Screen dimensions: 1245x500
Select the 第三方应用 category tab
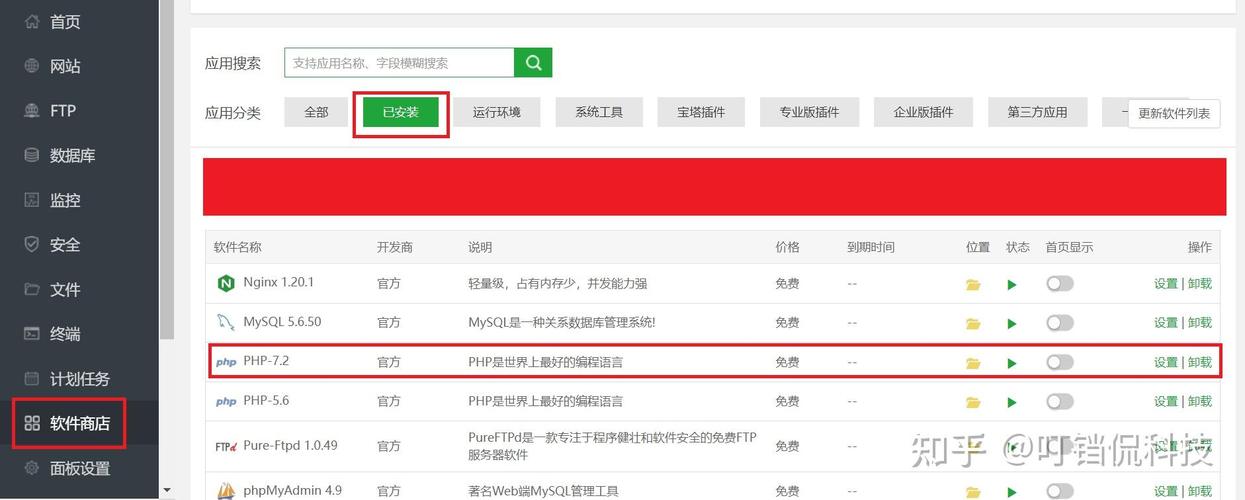(x=1037, y=112)
